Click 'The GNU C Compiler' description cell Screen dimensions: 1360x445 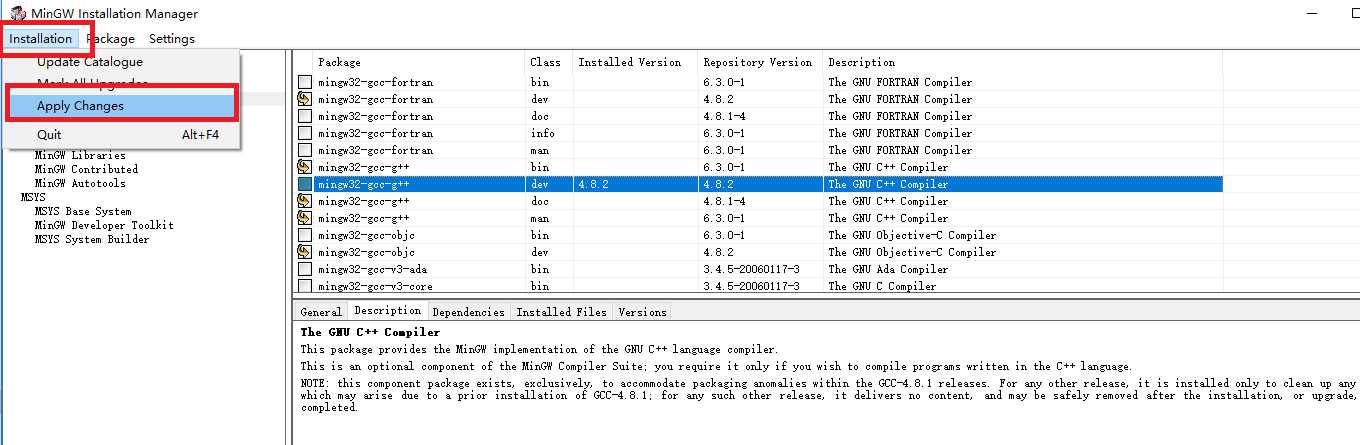tap(882, 286)
